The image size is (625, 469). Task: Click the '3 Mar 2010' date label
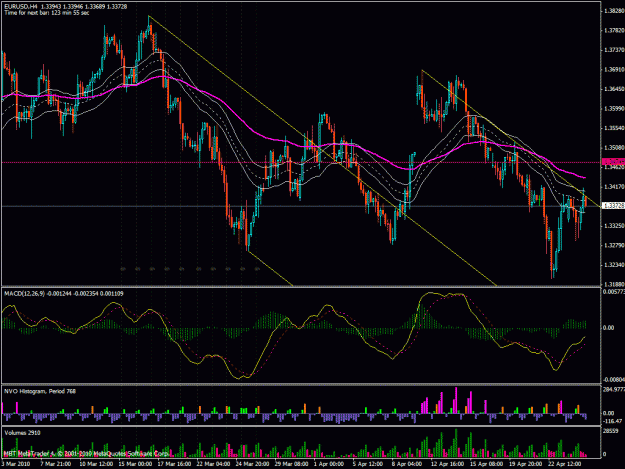(16, 464)
